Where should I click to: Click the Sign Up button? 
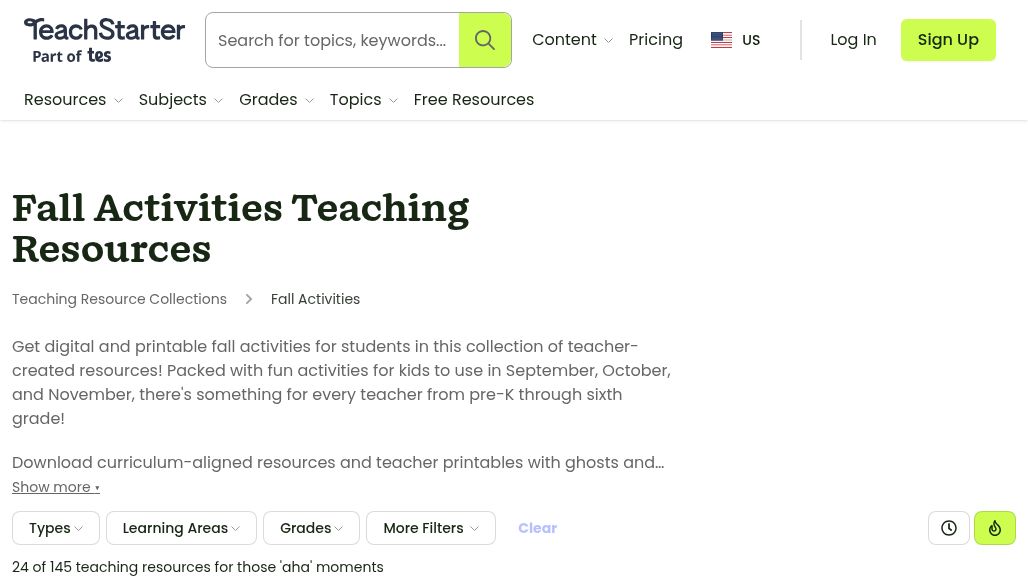click(x=947, y=40)
